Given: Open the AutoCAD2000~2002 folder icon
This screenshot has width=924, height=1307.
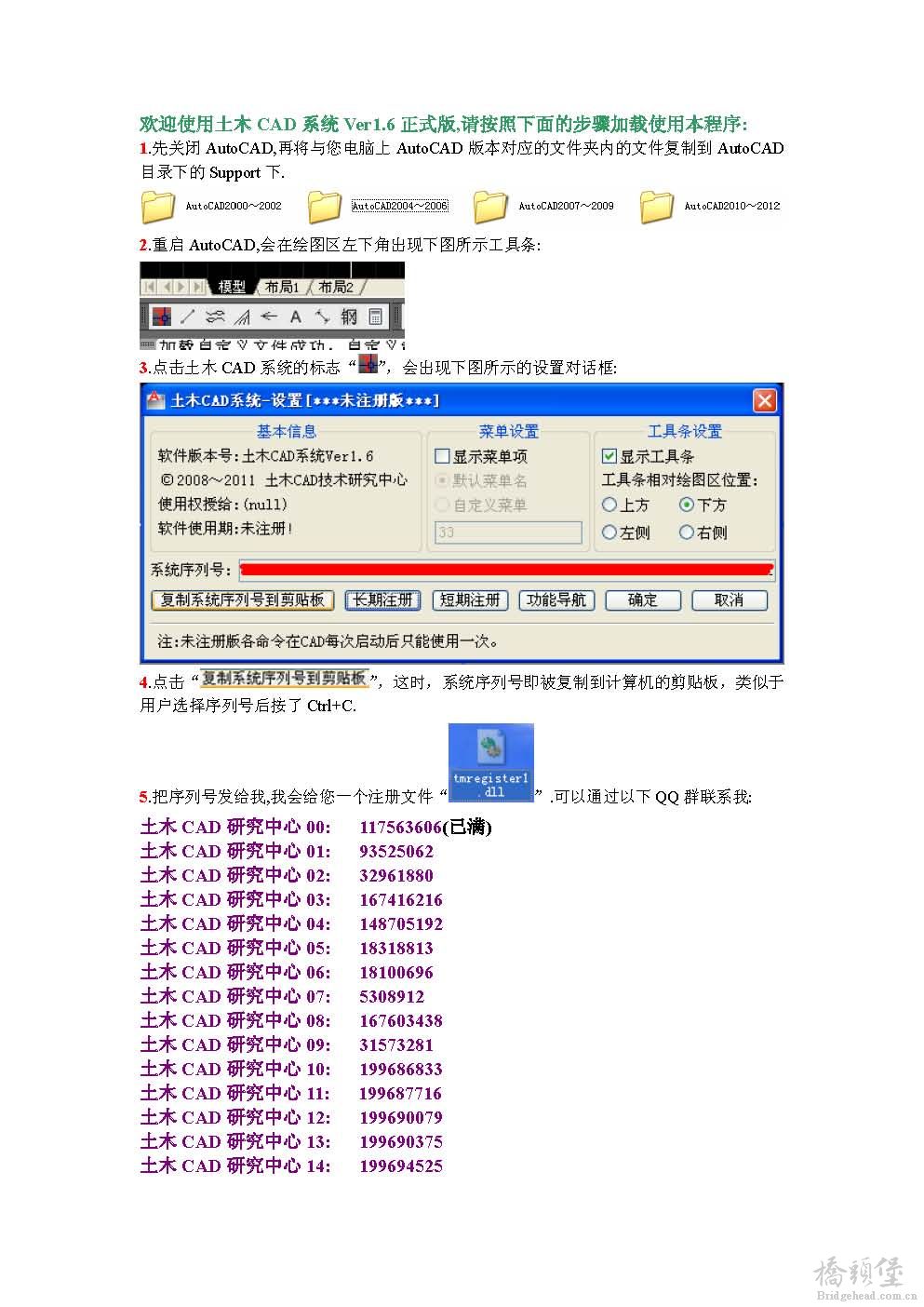Looking at the screenshot, I should click(158, 207).
